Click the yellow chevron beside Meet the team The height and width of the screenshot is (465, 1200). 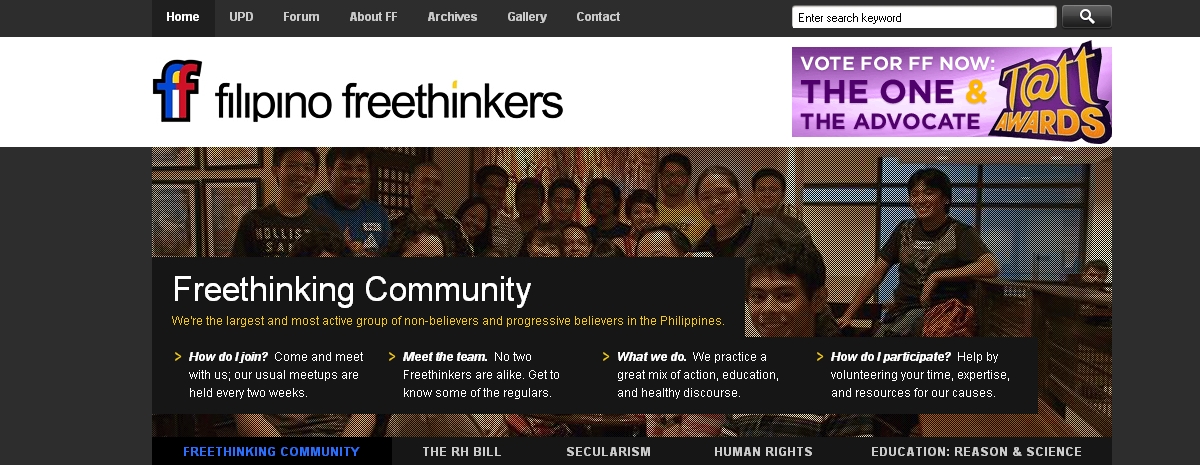click(x=392, y=356)
